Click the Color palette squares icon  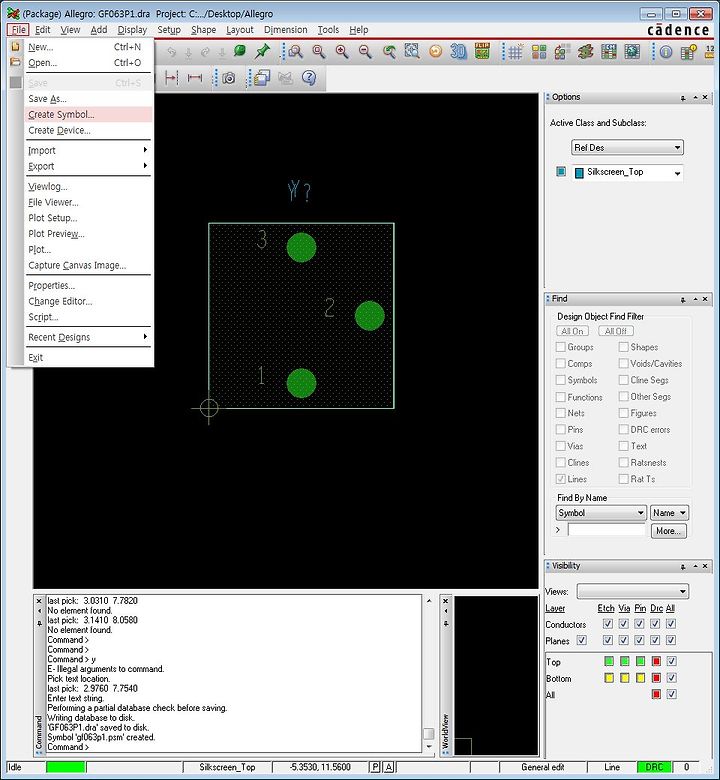(539, 52)
